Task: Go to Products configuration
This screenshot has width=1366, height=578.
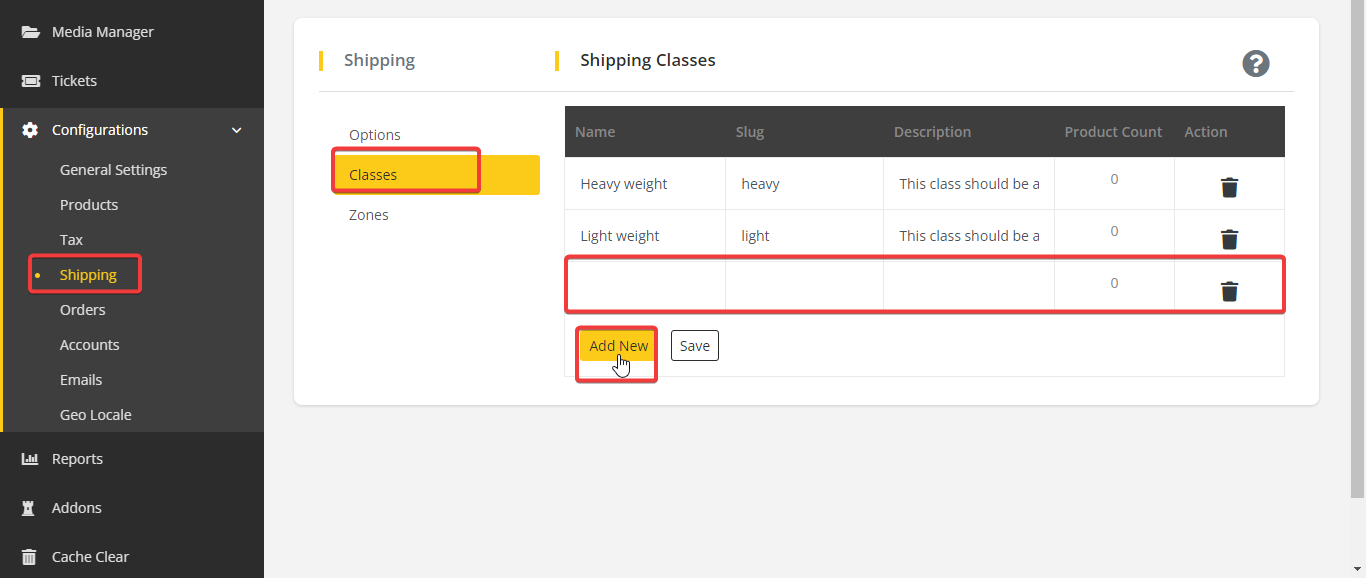Action: 89,205
